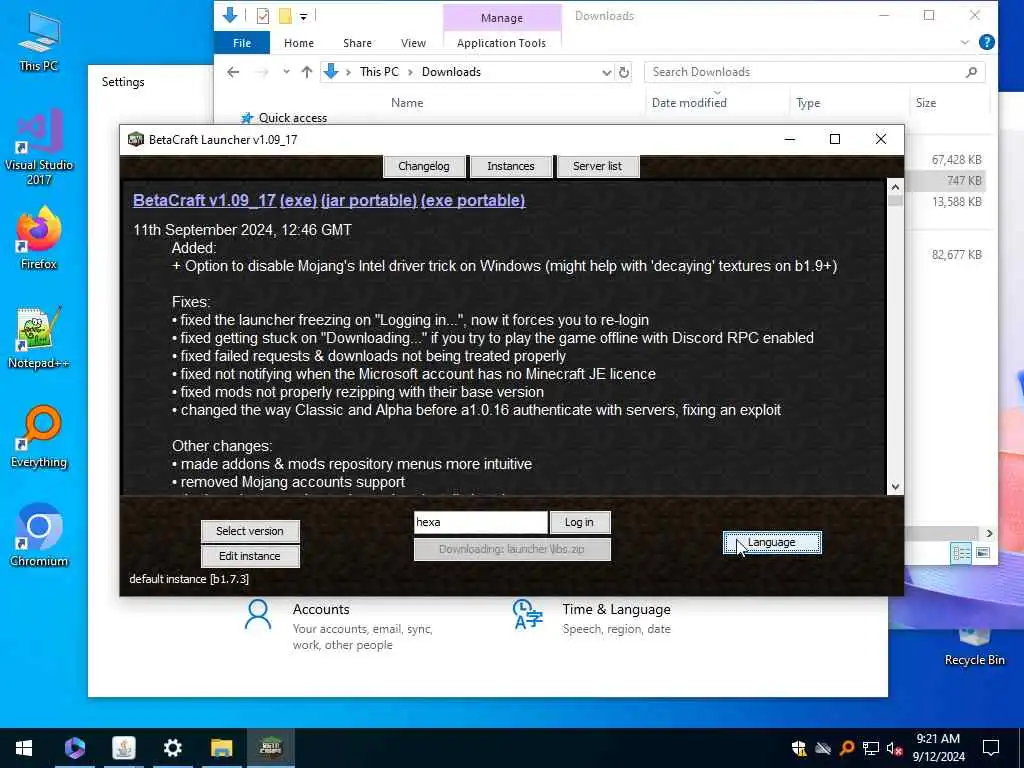The width and height of the screenshot is (1024, 768).
Task: Open the recent locations dropdown arrow
Action: (286, 72)
